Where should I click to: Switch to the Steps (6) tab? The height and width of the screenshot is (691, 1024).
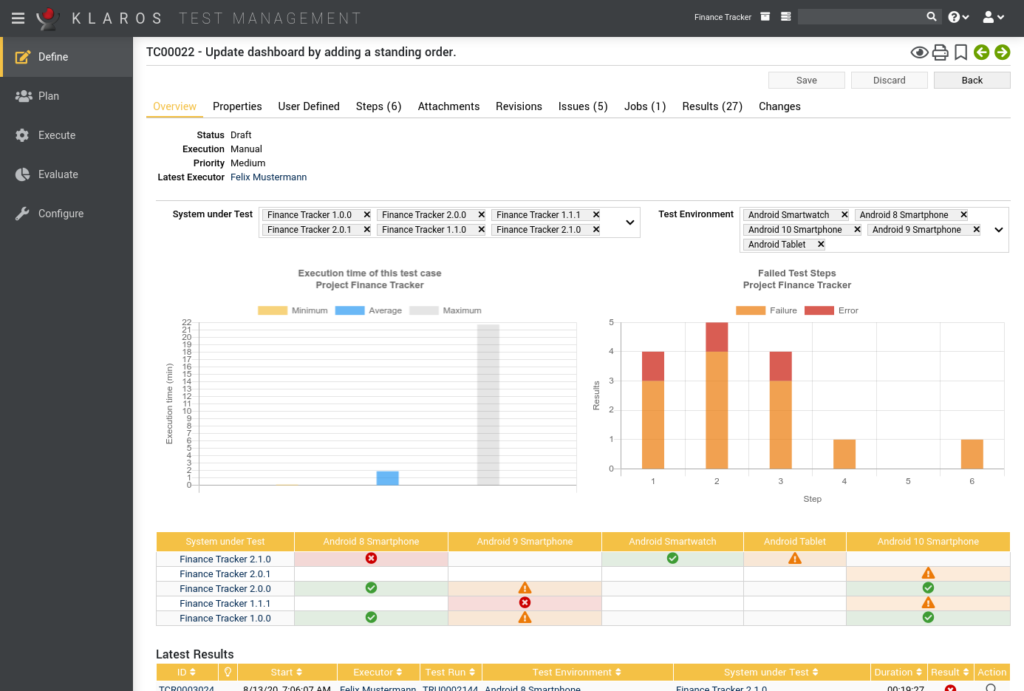(379, 106)
